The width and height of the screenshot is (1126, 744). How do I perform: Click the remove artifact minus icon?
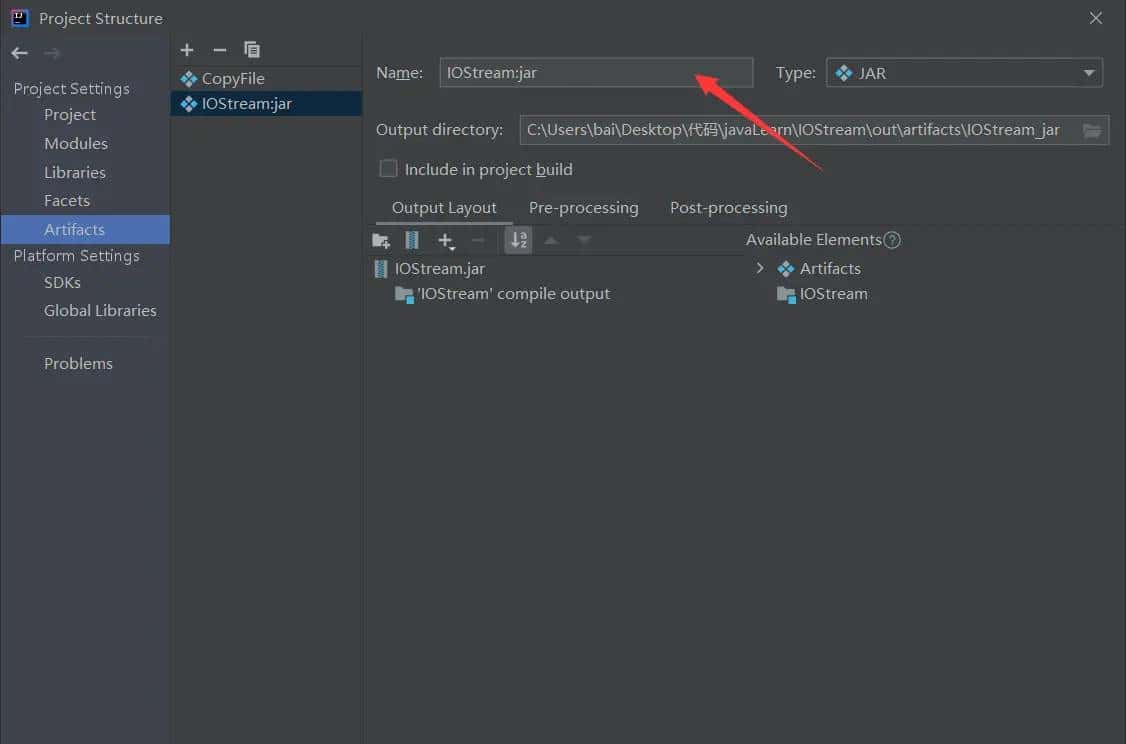click(220, 50)
